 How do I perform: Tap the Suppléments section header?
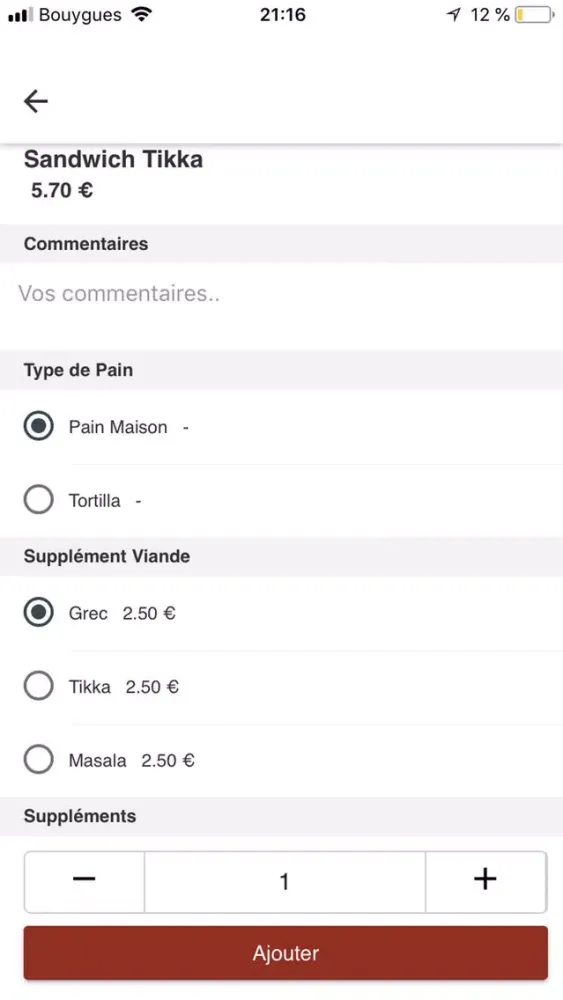80,816
